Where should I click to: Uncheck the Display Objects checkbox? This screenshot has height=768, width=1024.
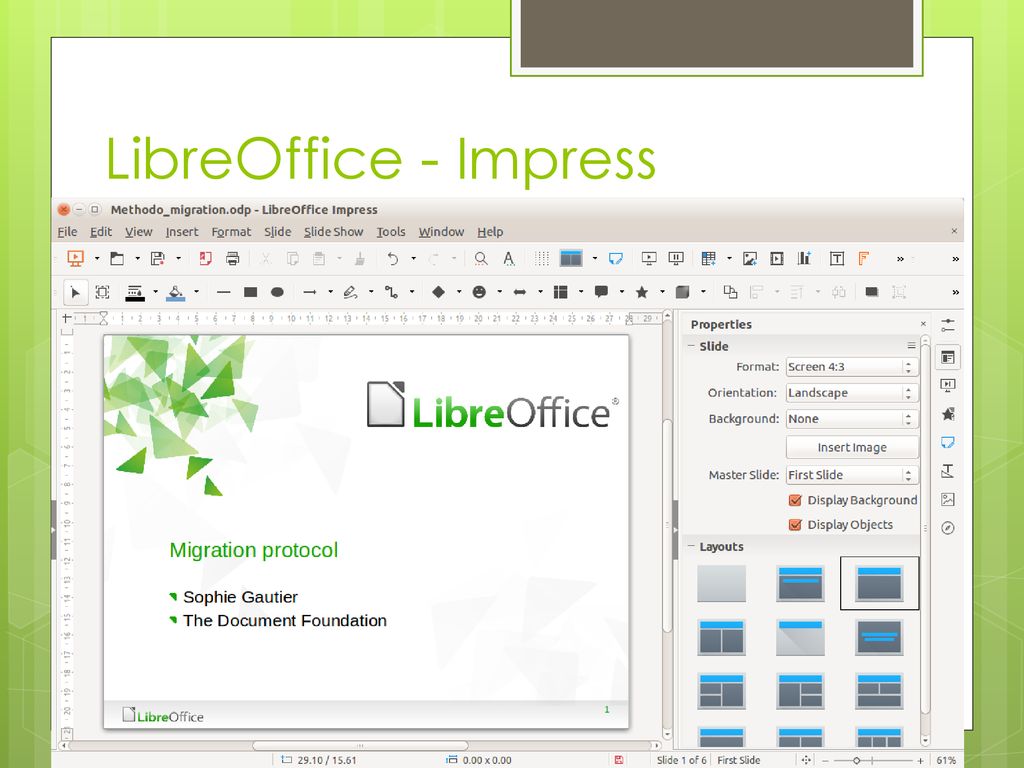(x=795, y=524)
